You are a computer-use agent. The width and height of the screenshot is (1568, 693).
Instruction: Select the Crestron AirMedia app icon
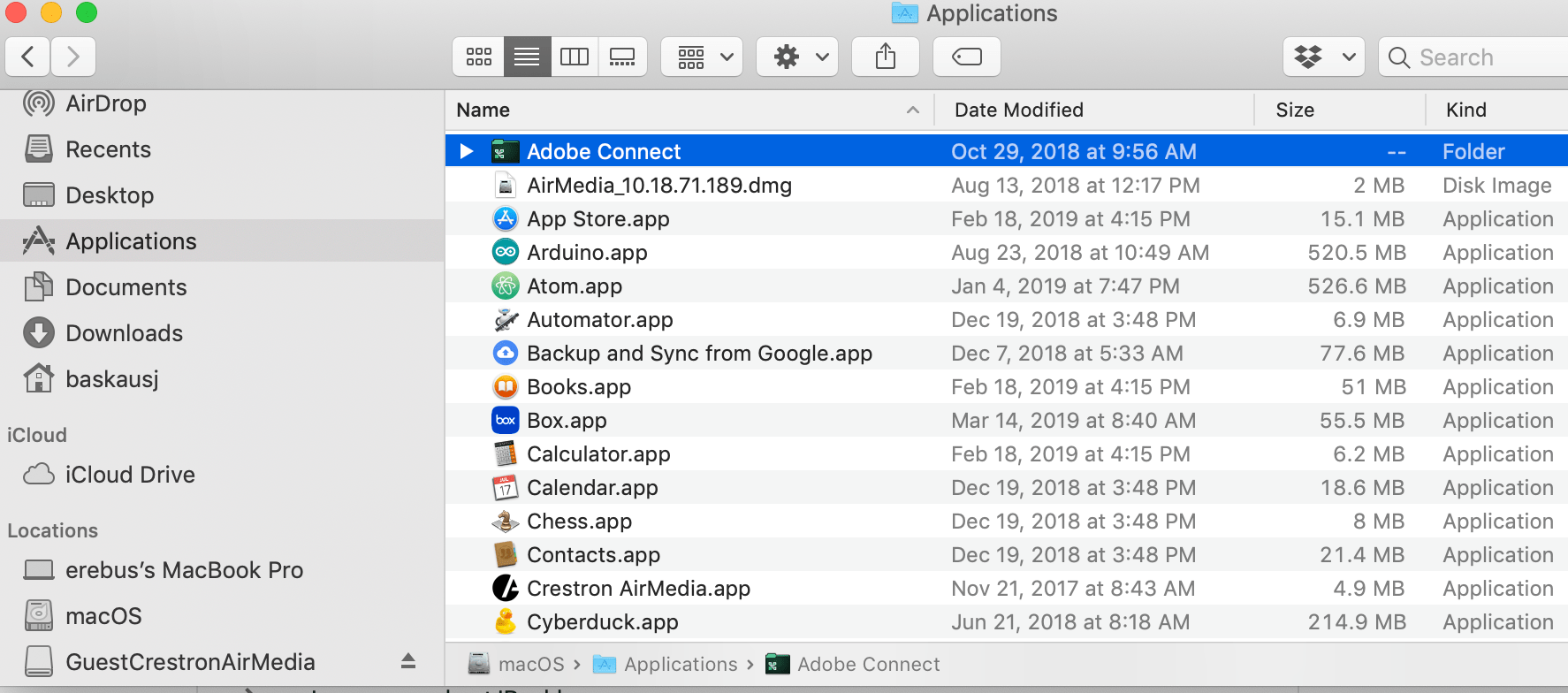(x=505, y=589)
